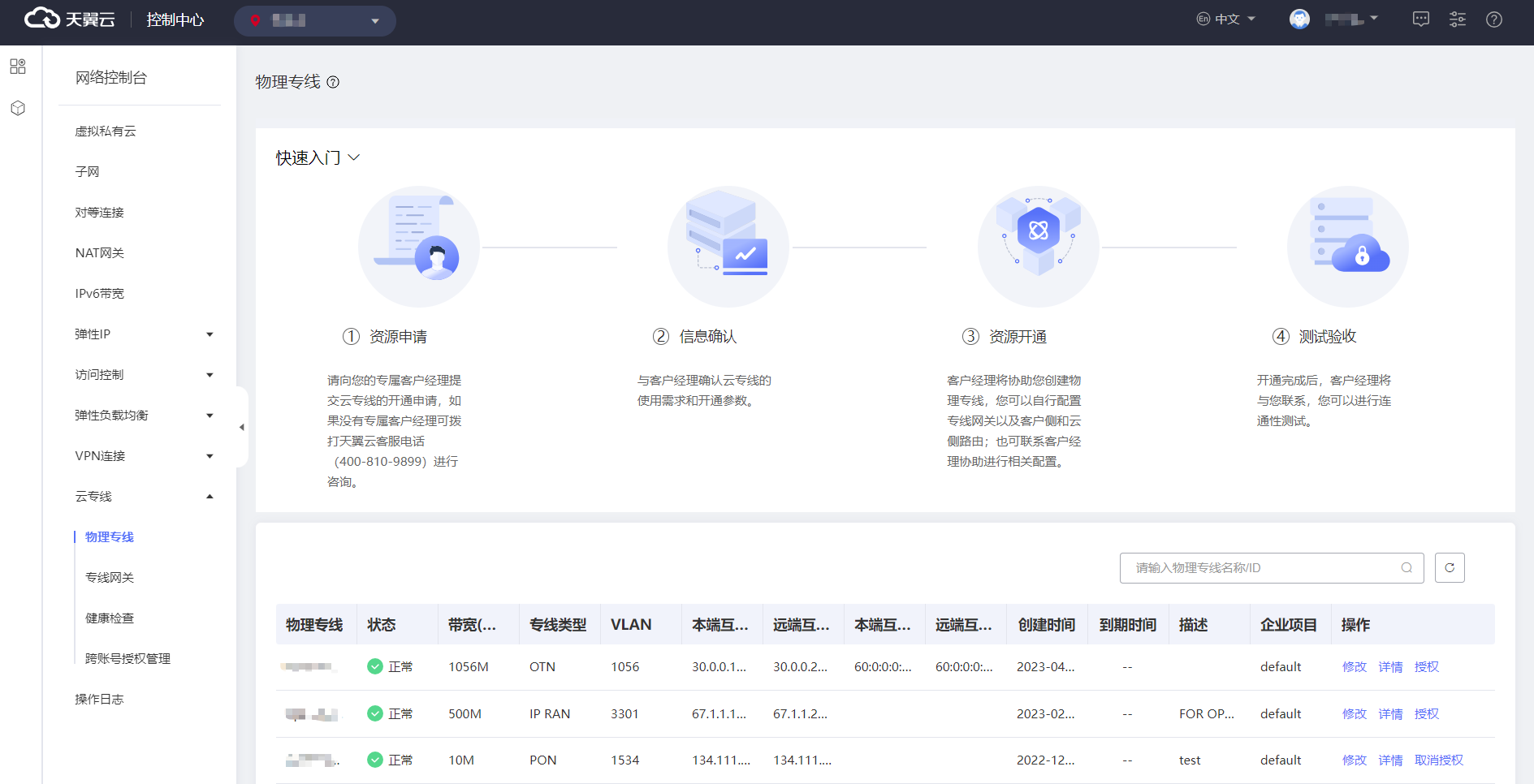Click the cube icon in left rail
Image resolution: width=1534 pixels, height=784 pixels.
pyautogui.click(x=18, y=108)
